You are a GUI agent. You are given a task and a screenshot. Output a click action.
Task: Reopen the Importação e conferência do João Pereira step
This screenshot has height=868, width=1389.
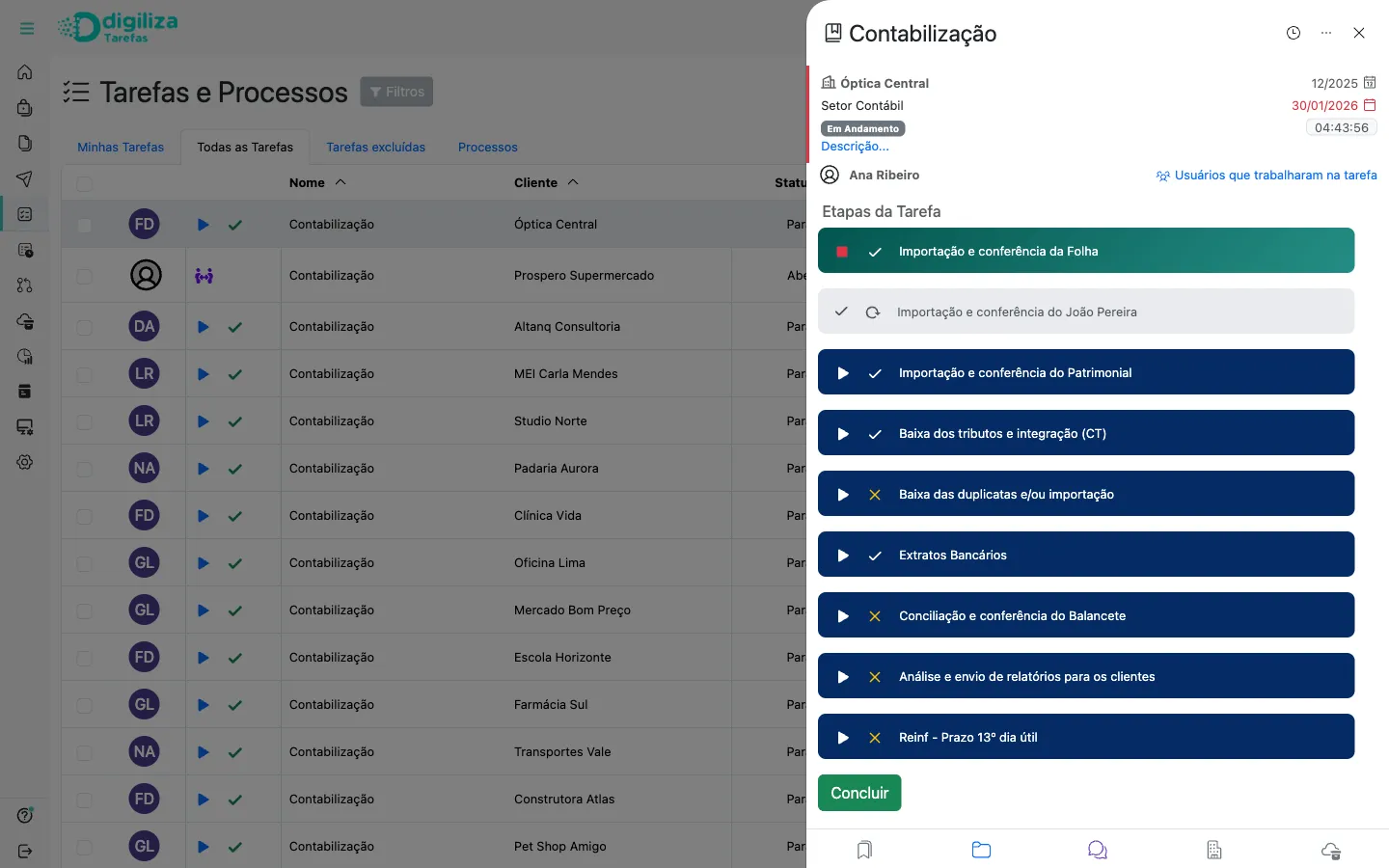[873, 312]
